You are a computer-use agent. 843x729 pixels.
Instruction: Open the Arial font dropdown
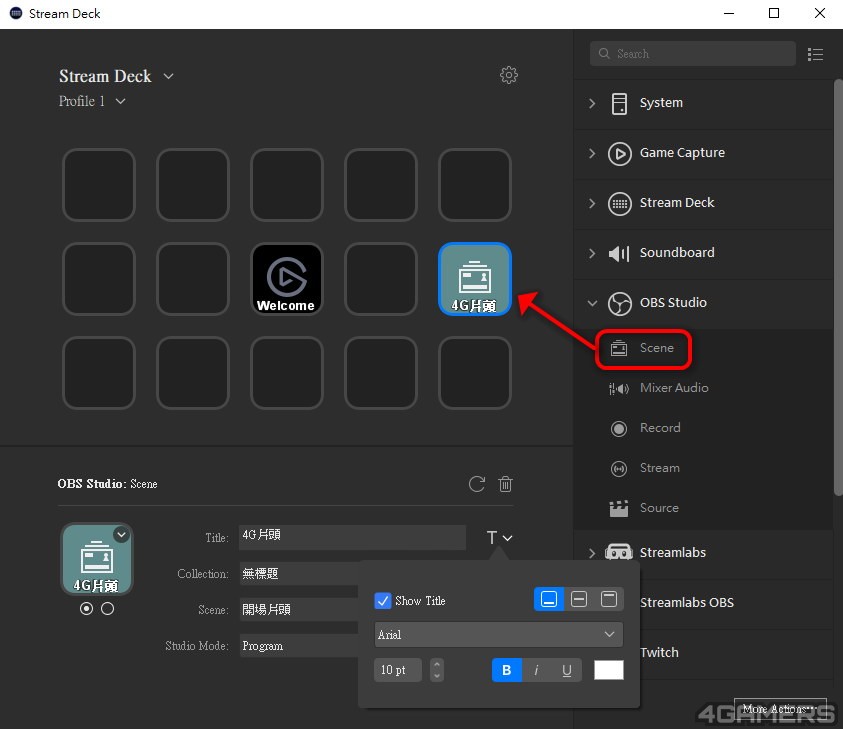point(498,634)
